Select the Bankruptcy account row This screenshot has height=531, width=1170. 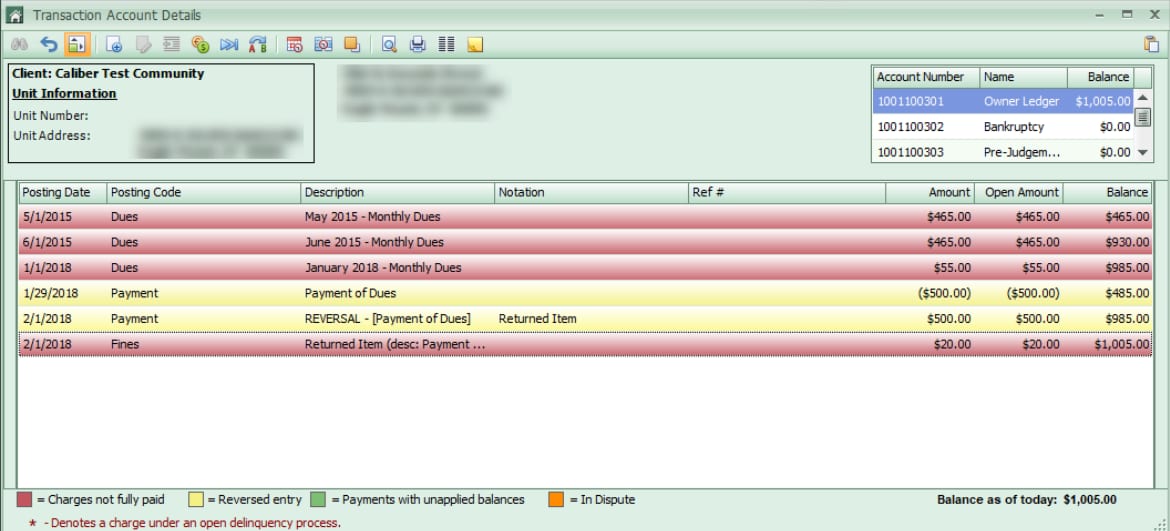1003,127
